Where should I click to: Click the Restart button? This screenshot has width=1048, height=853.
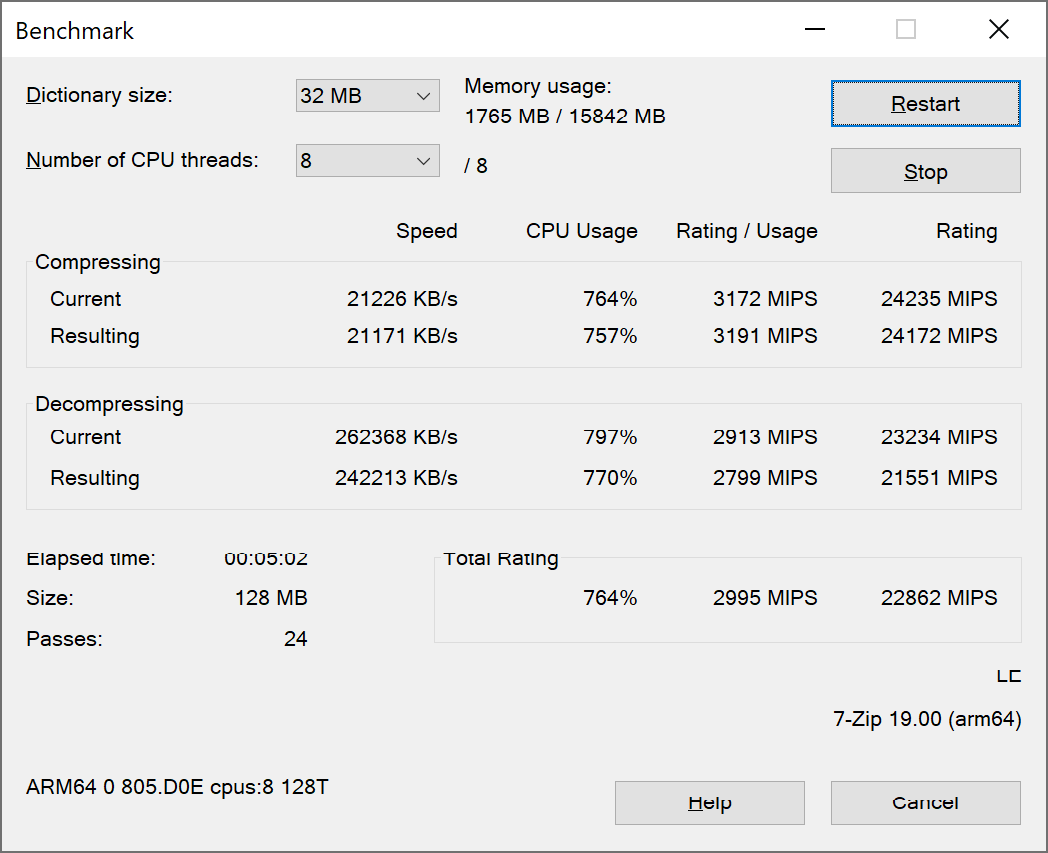coord(925,104)
